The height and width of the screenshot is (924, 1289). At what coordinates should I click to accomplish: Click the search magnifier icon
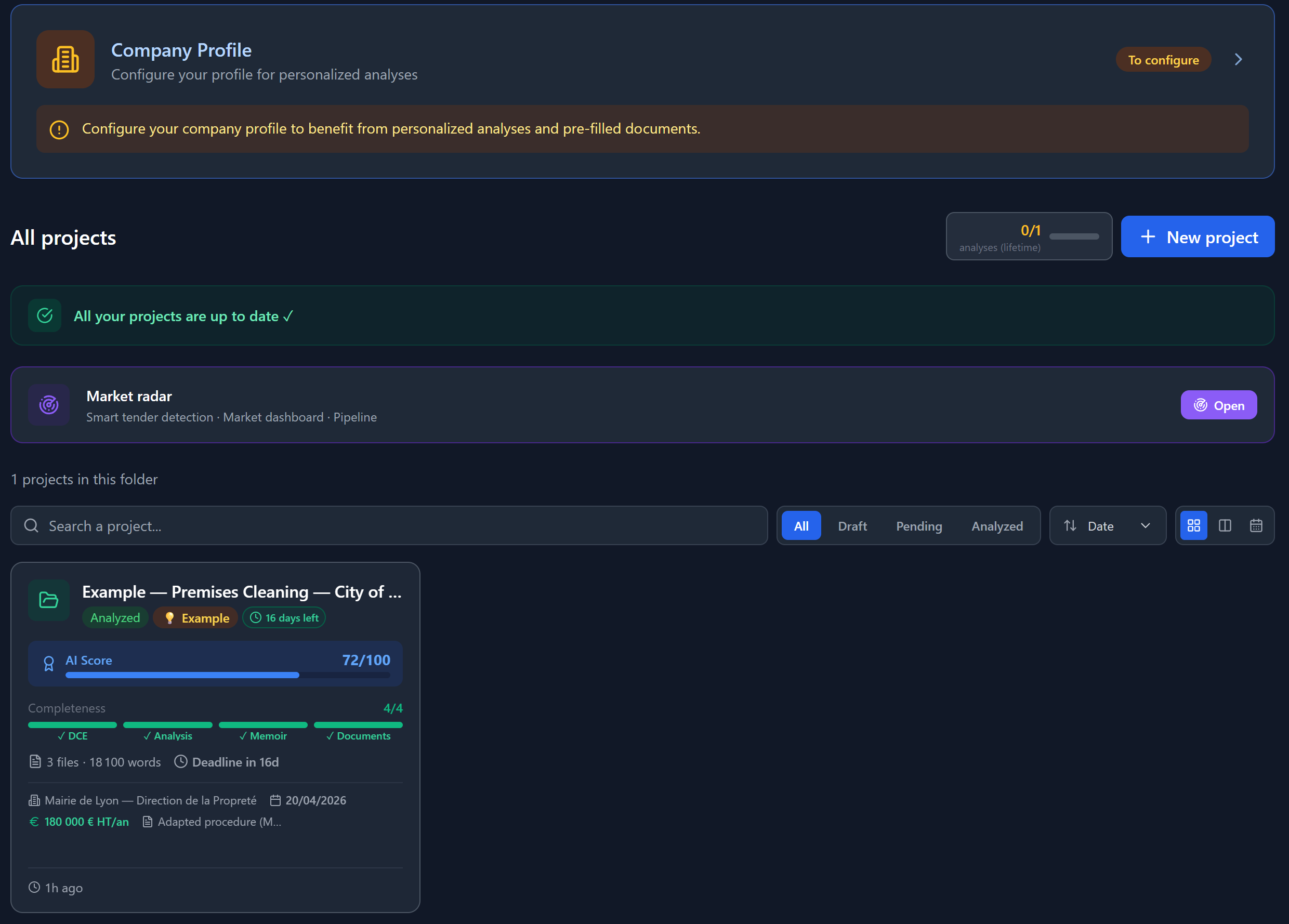(x=31, y=525)
